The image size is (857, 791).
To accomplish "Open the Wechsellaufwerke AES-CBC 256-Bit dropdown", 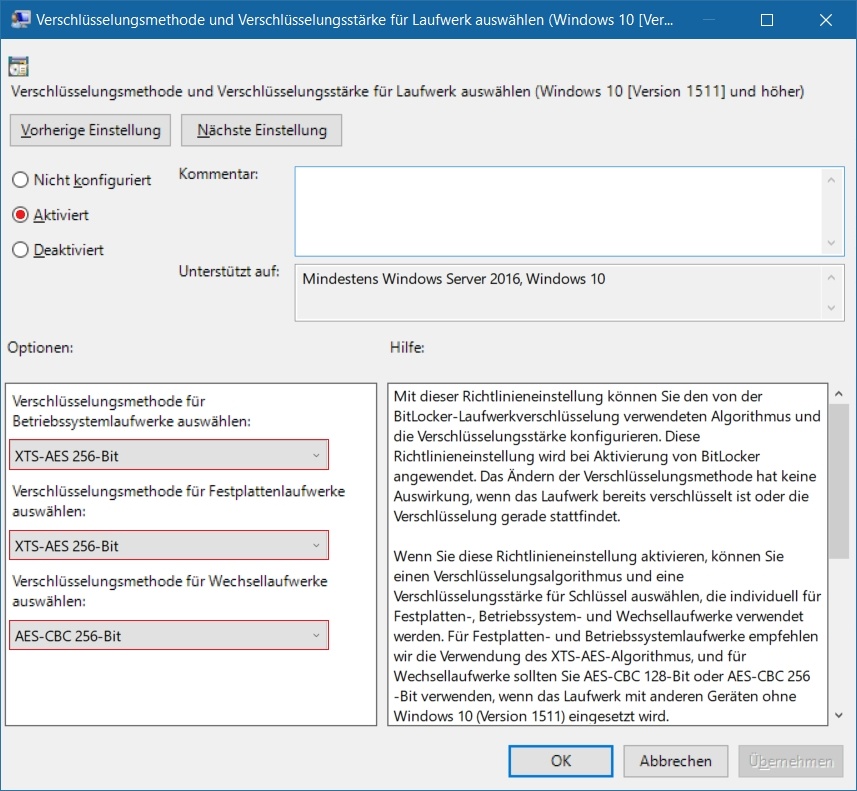I will point(169,635).
